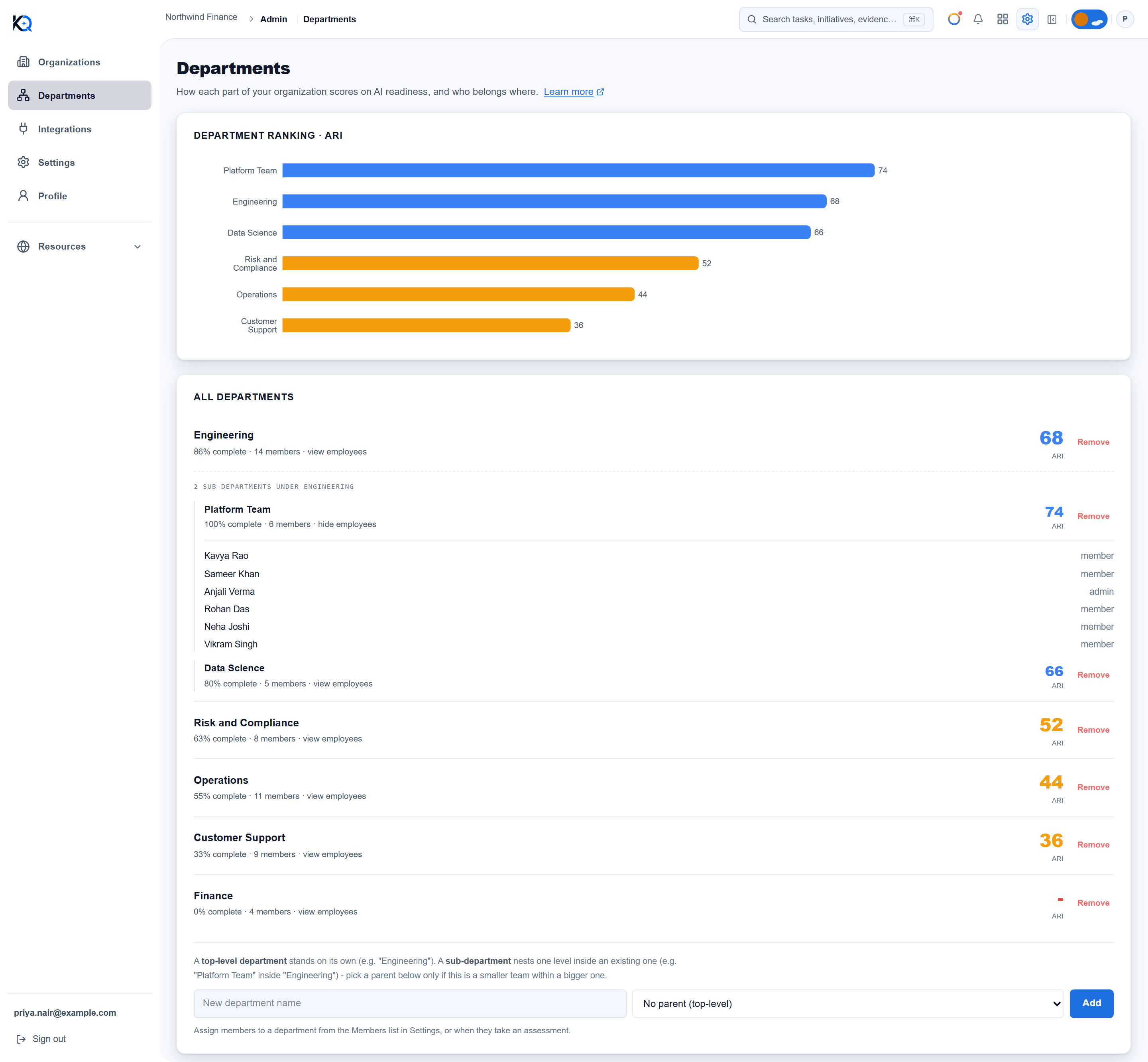The image size is (1148, 1062).
Task: Click the New department name field
Action: (x=410, y=1003)
